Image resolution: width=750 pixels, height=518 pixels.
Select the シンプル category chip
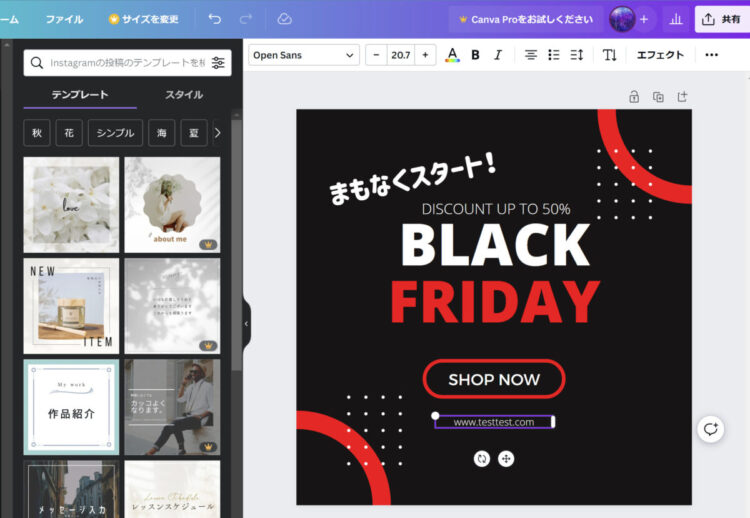point(115,133)
